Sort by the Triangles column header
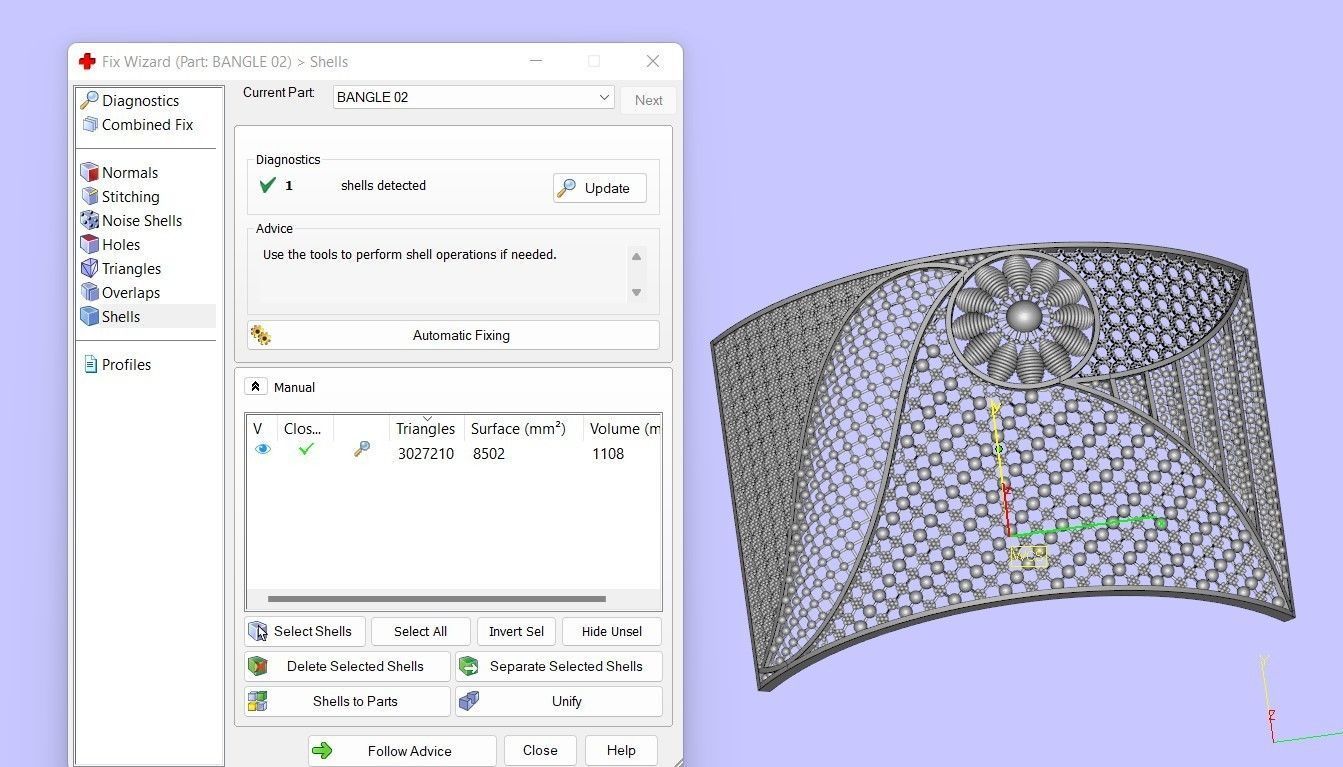This screenshot has height=767, width=1343. 426,428
